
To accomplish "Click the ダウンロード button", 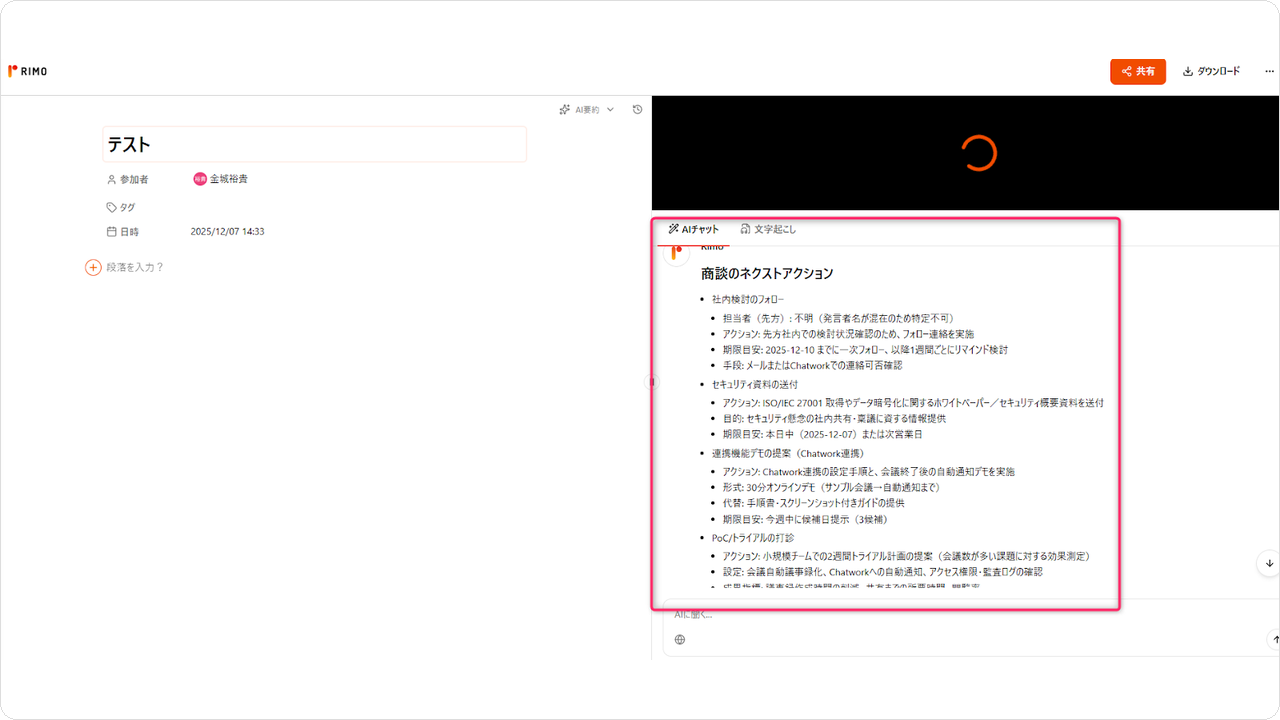I will tap(1211, 71).
